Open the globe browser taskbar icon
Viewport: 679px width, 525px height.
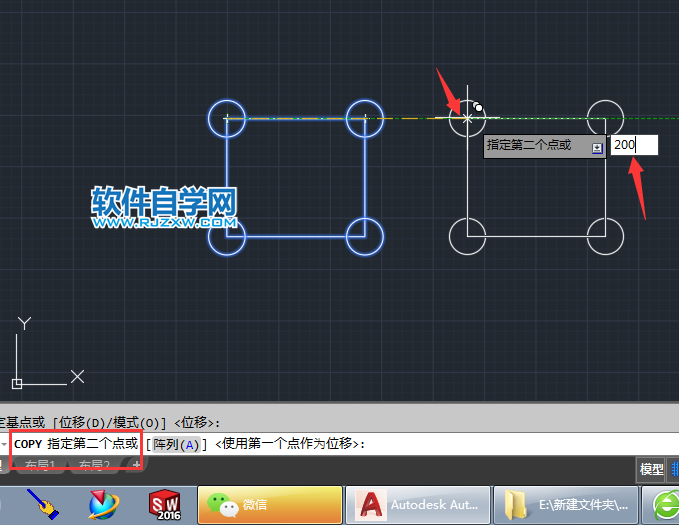click(103, 505)
